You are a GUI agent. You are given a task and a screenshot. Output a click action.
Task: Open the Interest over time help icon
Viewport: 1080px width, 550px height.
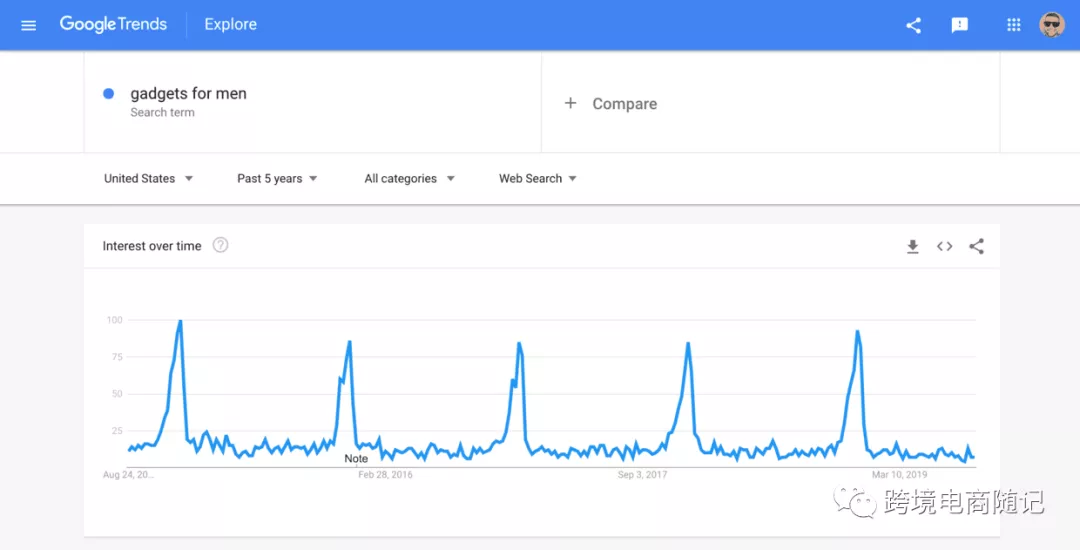click(221, 245)
